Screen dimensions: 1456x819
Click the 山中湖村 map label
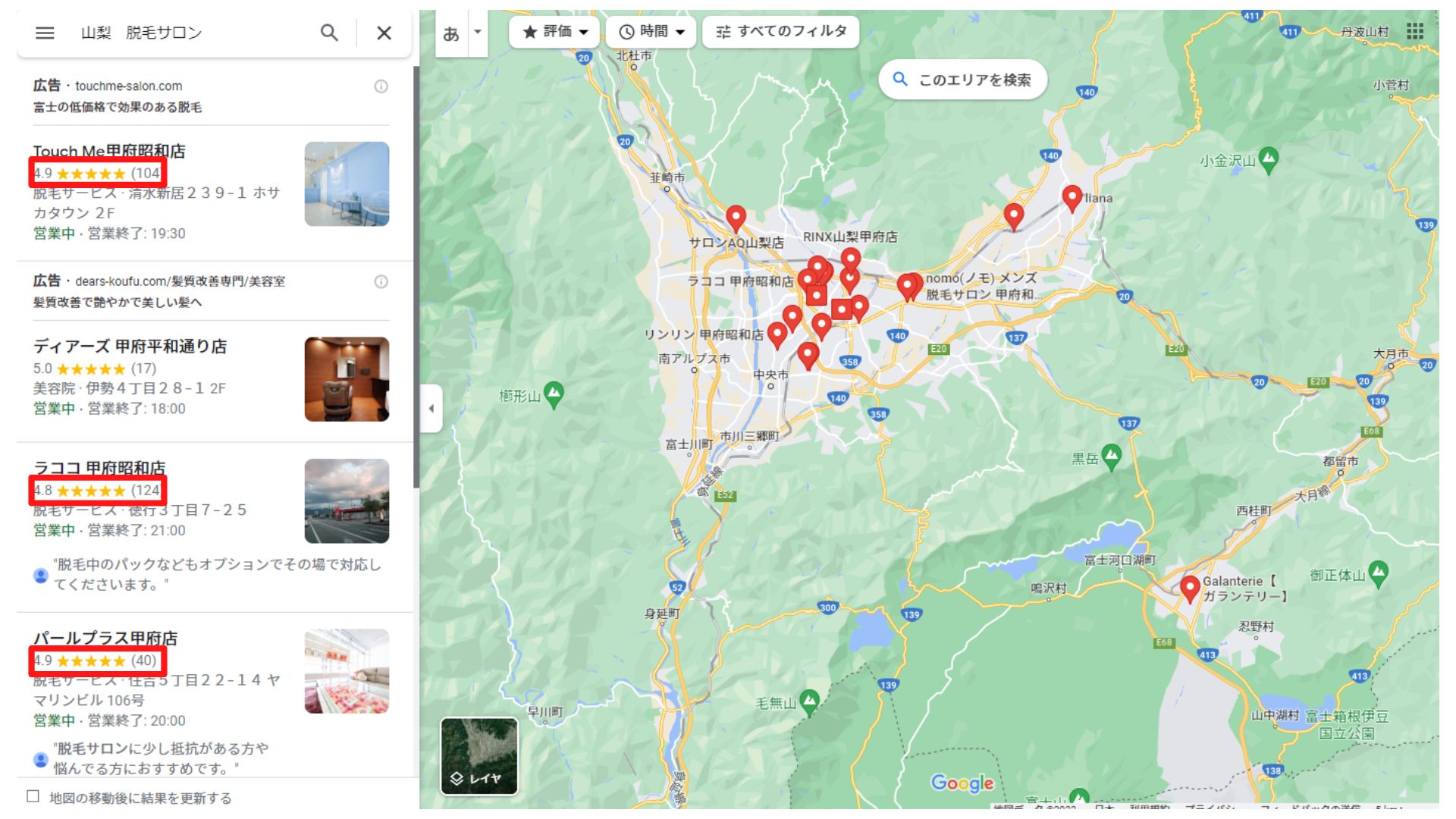click(x=1275, y=715)
